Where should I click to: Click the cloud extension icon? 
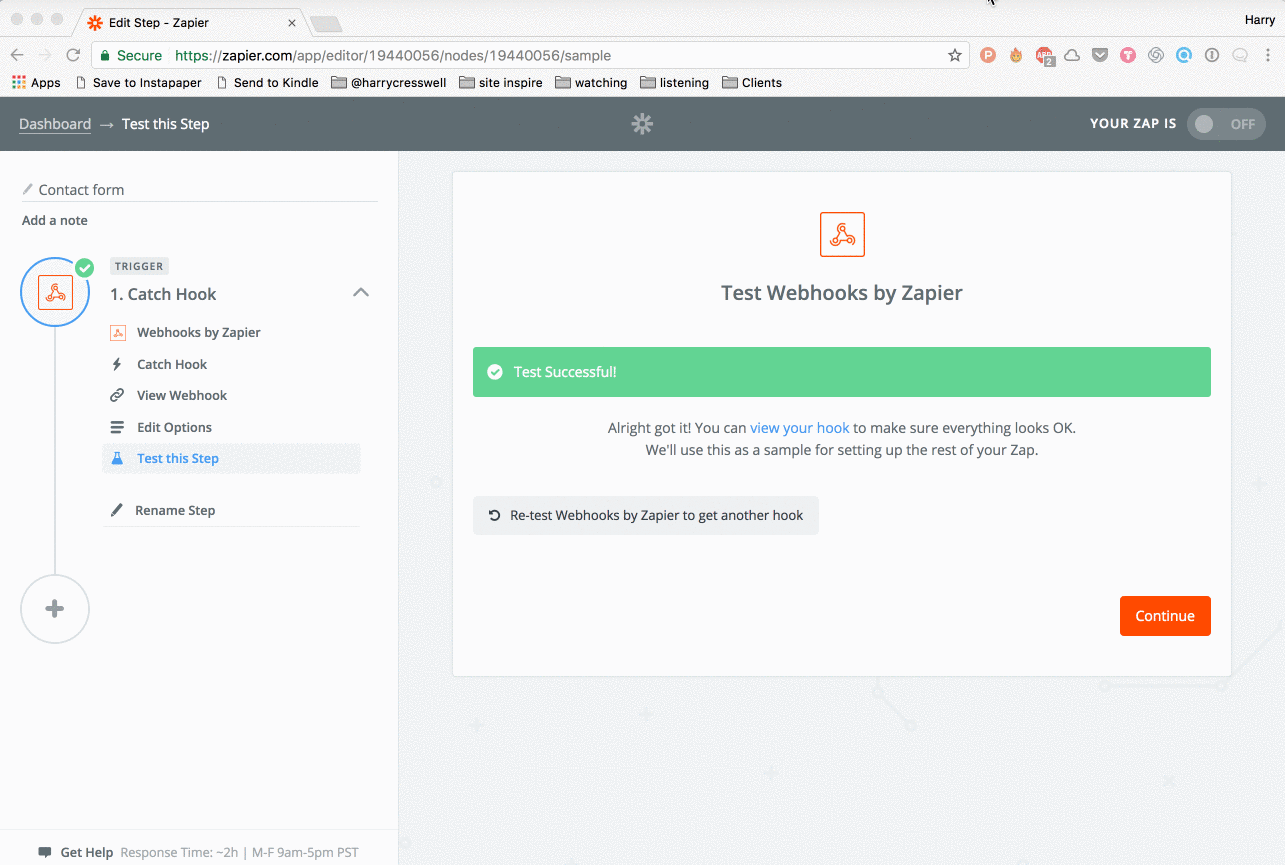point(1072,55)
